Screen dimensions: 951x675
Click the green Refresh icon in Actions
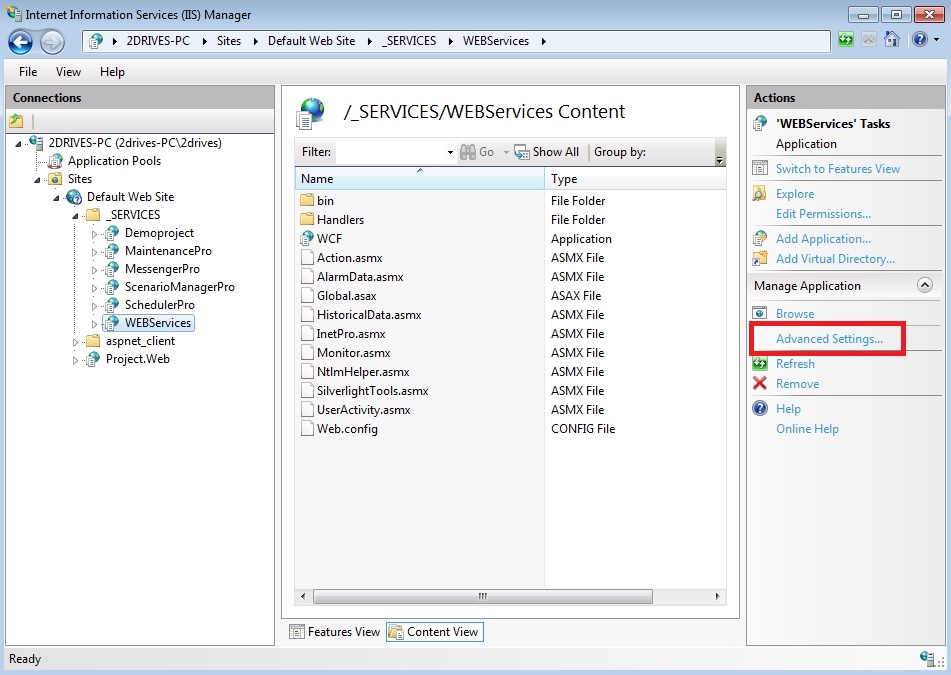760,364
